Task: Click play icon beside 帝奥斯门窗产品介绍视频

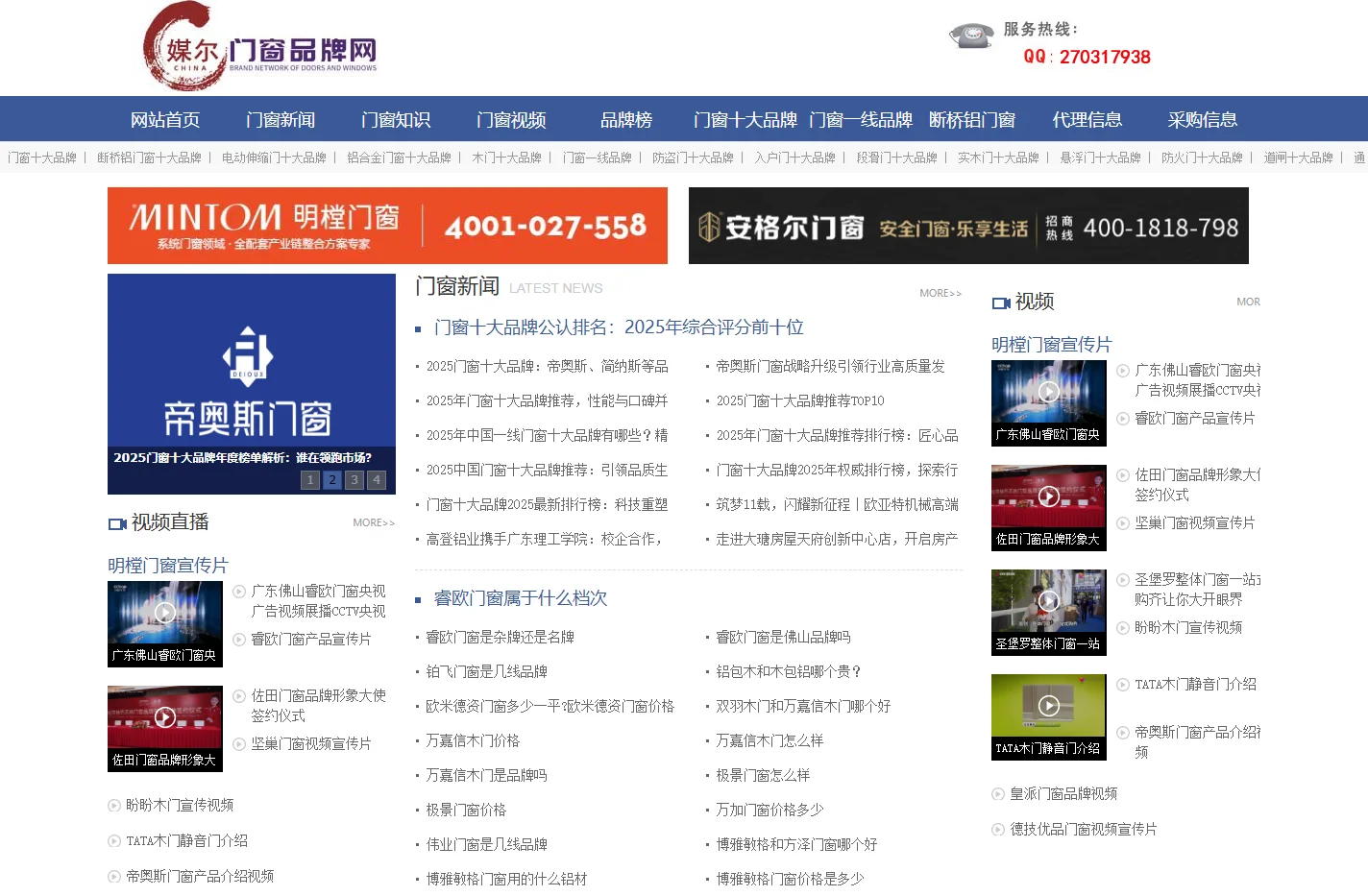Action: pos(114,877)
